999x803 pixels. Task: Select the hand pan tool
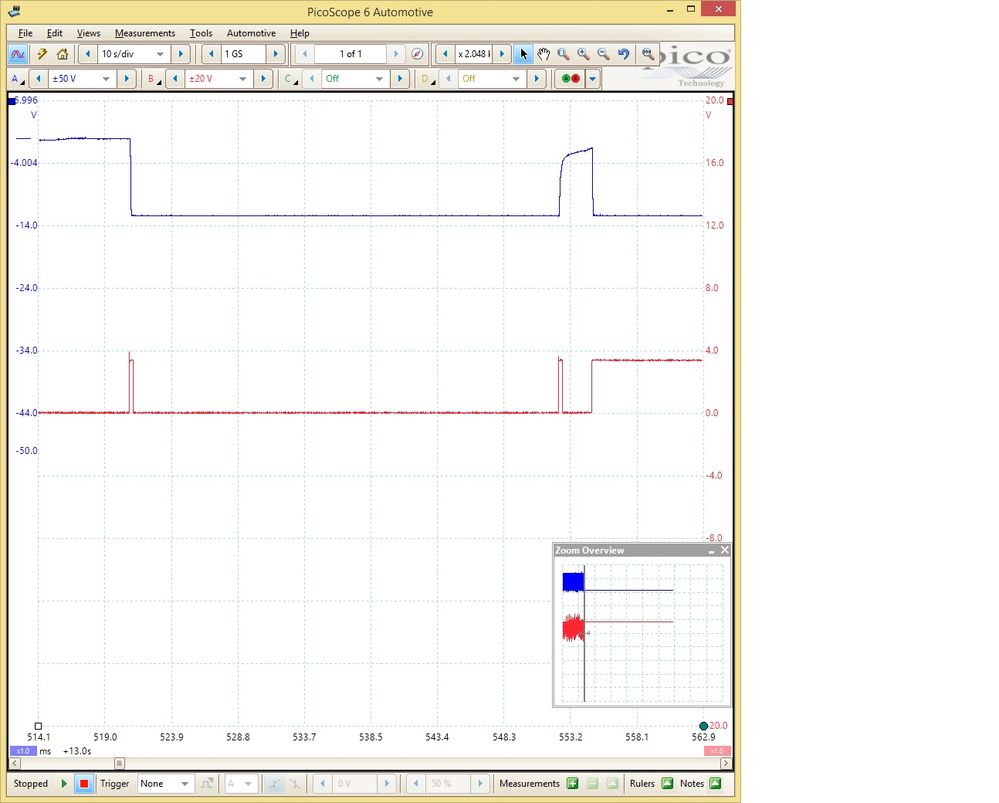tap(543, 54)
